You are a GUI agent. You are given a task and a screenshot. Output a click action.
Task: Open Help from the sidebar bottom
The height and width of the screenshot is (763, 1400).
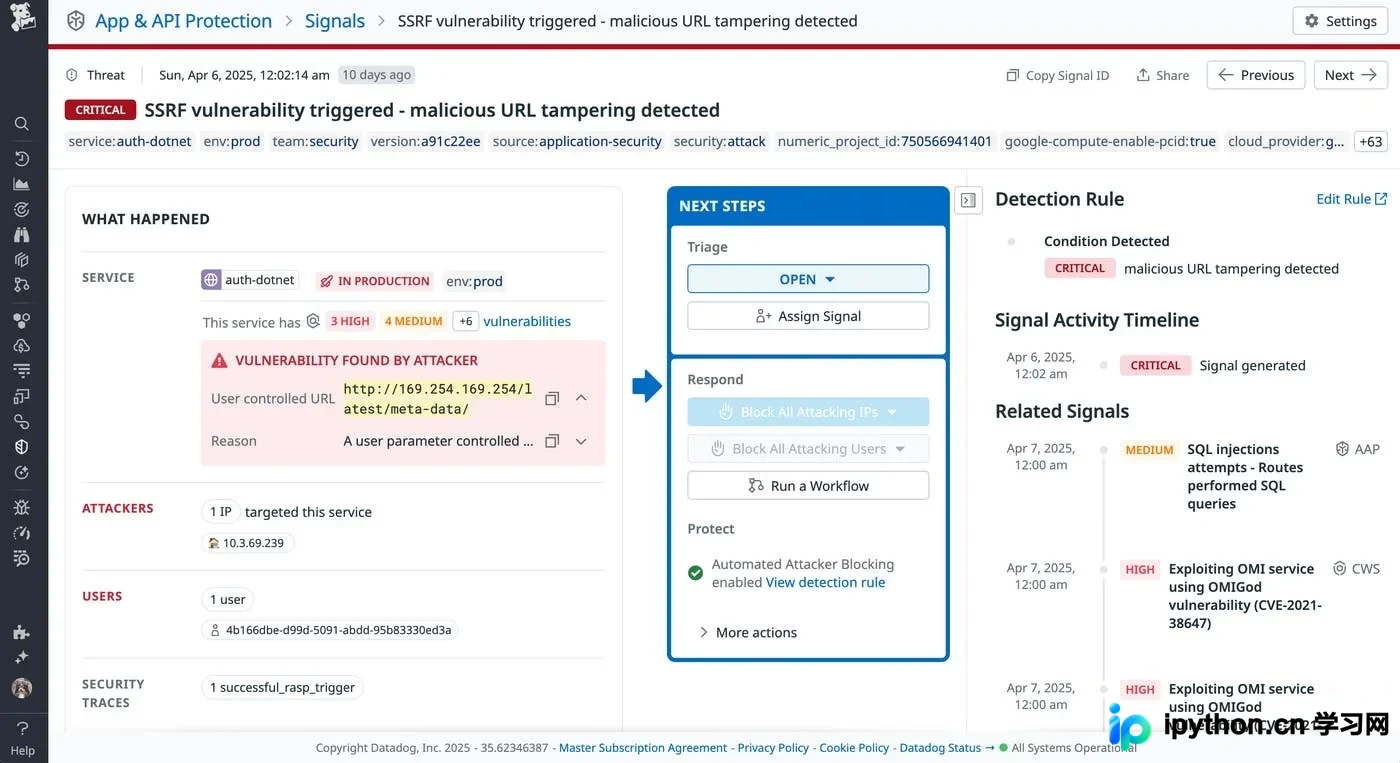[x=22, y=738]
